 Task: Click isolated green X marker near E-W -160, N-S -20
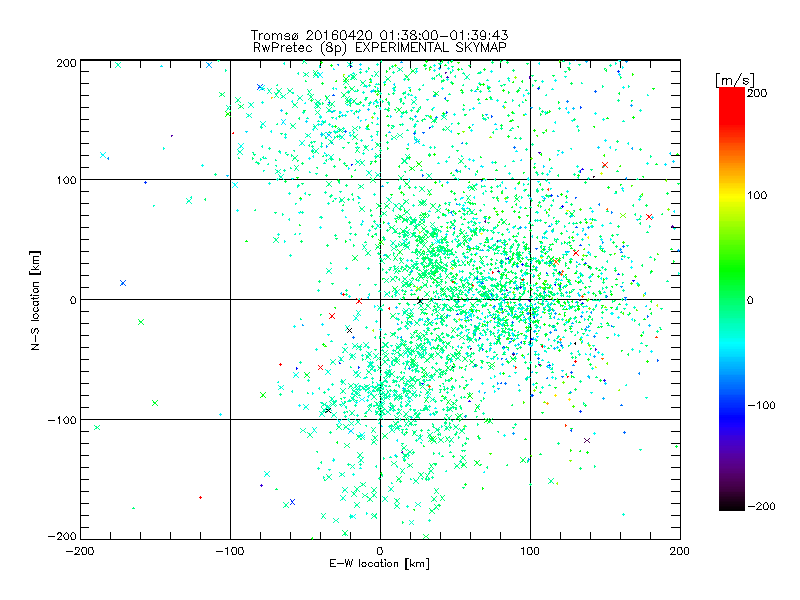(x=141, y=322)
